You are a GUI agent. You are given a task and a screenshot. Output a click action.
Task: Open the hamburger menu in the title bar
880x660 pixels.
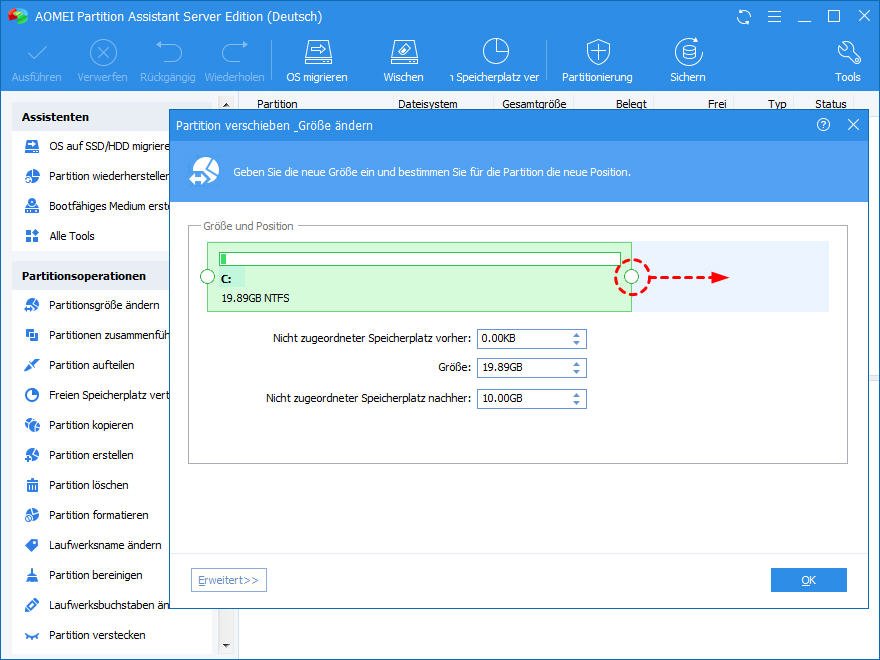[x=774, y=17]
